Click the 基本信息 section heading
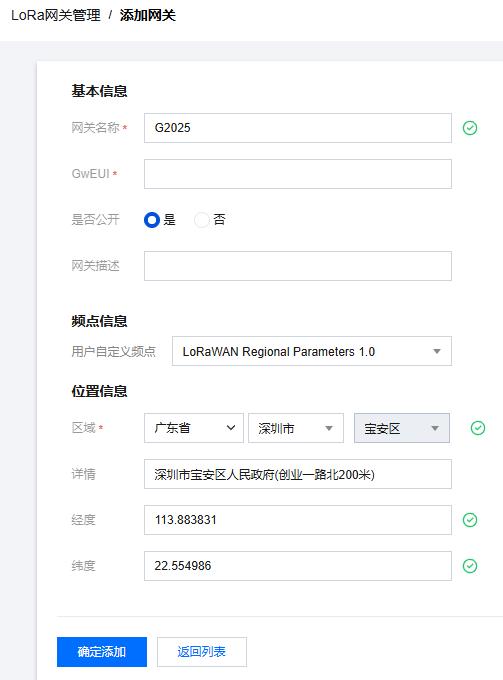Viewport: 503px width, 680px height. point(99,91)
